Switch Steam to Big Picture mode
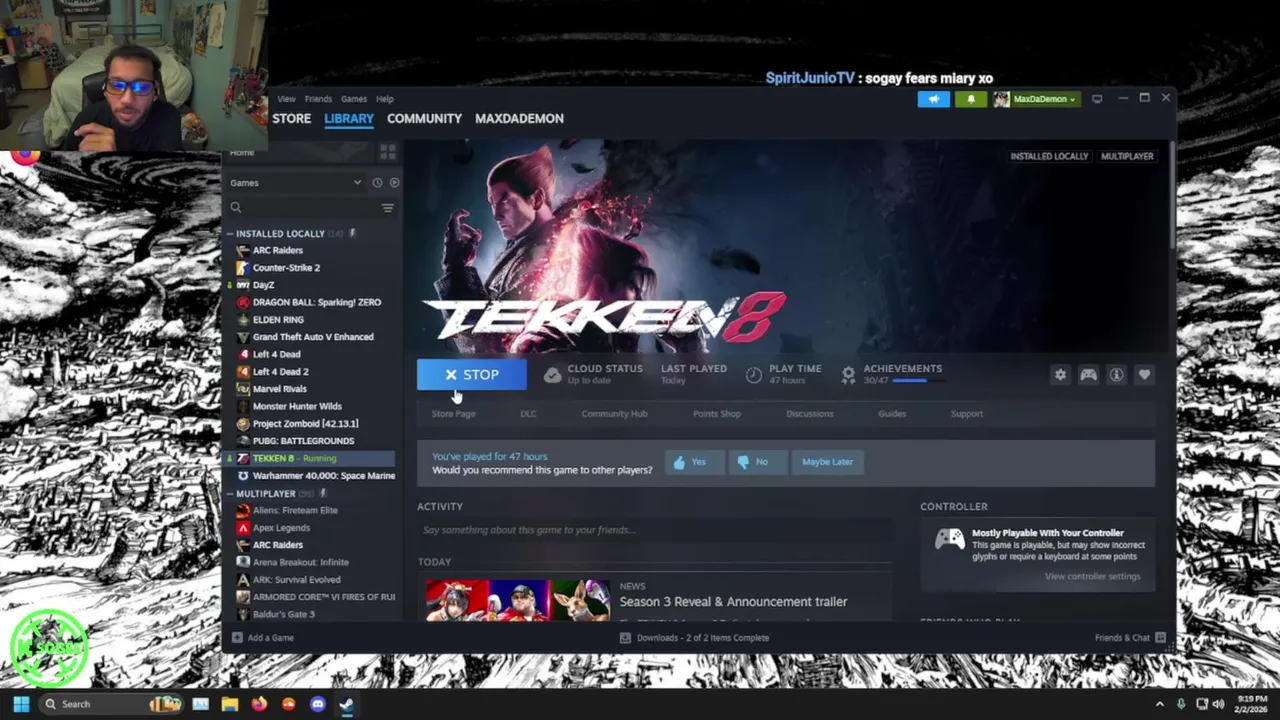 [1097, 99]
